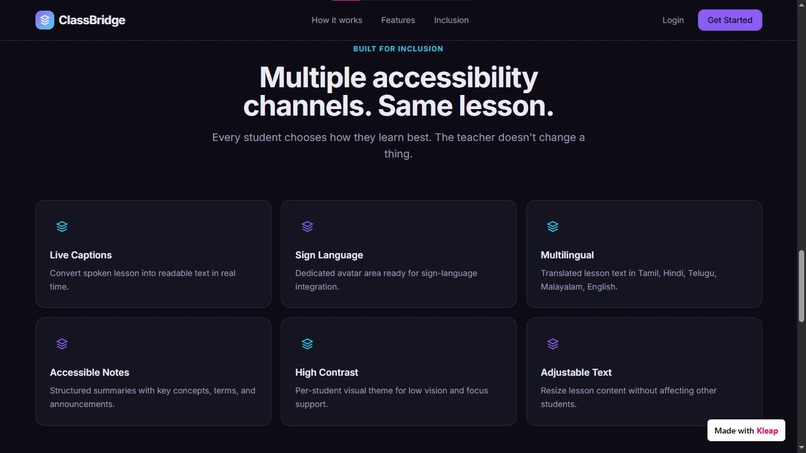Click the ClassBridge logo icon
This screenshot has width=806, height=453.
[45, 20]
